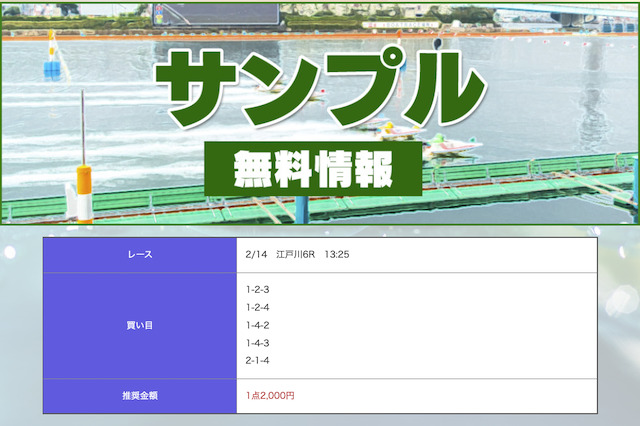Click the bet combination 1-2-4
This screenshot has height=426, width=640.
258,307
